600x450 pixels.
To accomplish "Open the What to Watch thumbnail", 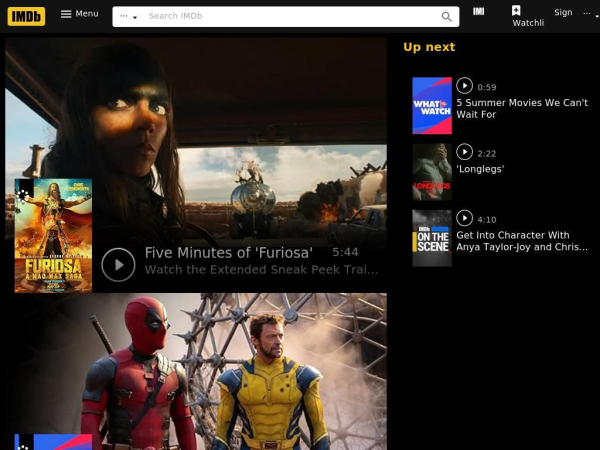I will [432, 106].
